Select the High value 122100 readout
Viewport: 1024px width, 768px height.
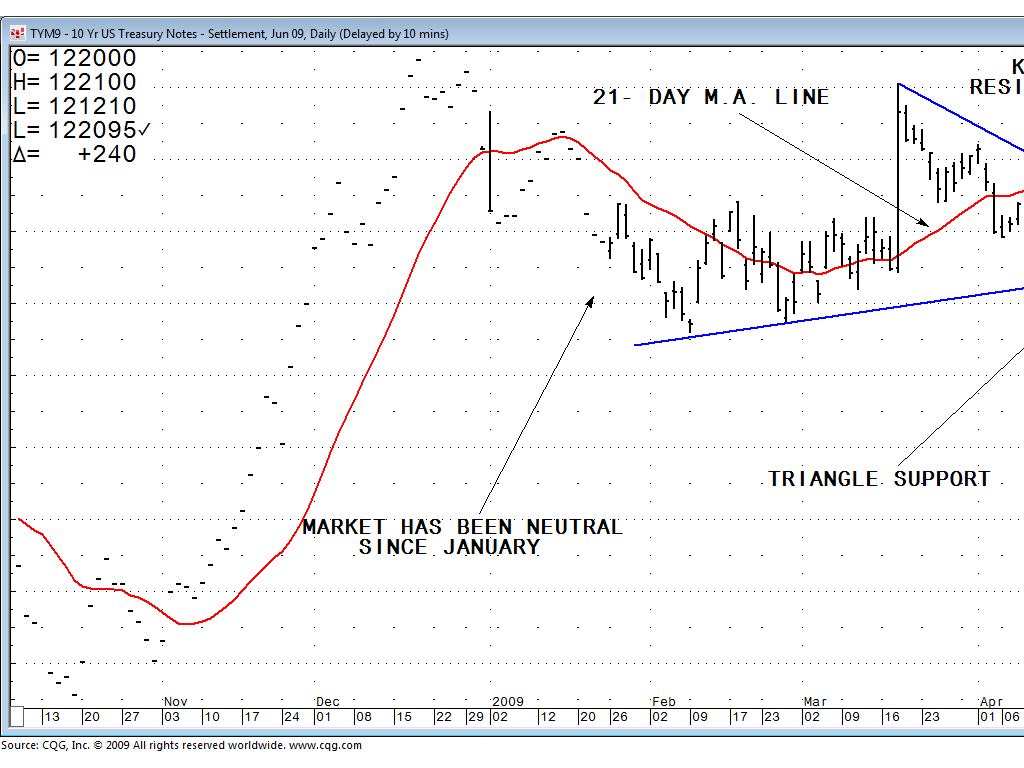(x=75, y=83)
